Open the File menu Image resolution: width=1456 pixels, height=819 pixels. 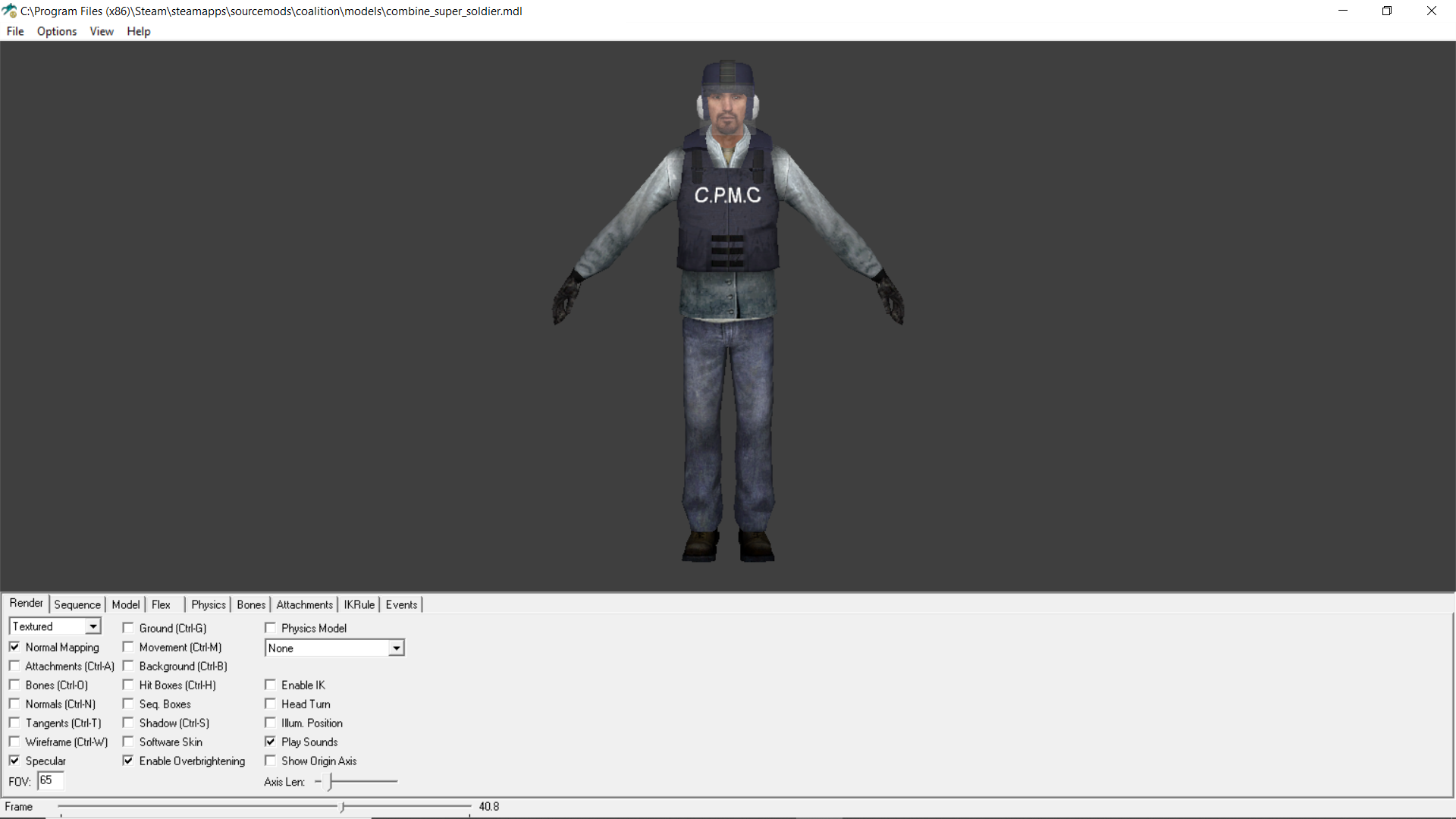[x=16, y=31]
